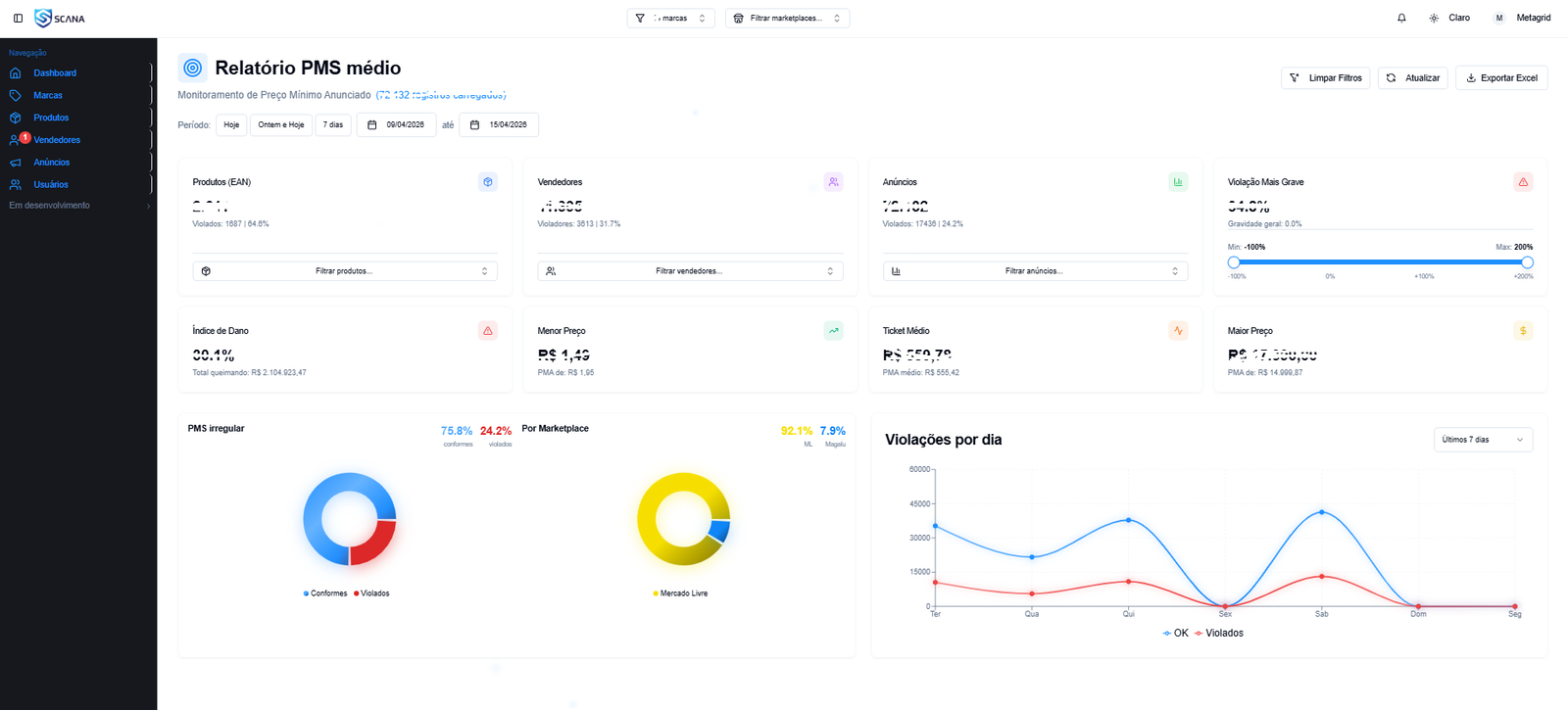Click the 24.2% violados value
Image resolution: width=1568 pixels, height=710 pixels.
496,431
